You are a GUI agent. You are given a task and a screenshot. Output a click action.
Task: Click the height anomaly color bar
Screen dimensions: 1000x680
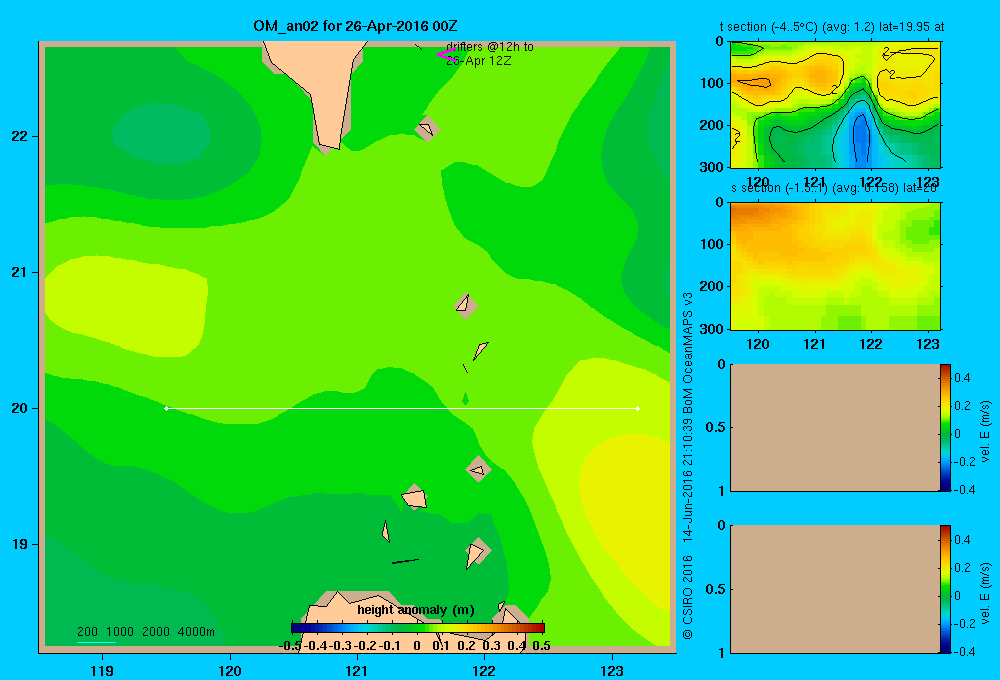418,628
